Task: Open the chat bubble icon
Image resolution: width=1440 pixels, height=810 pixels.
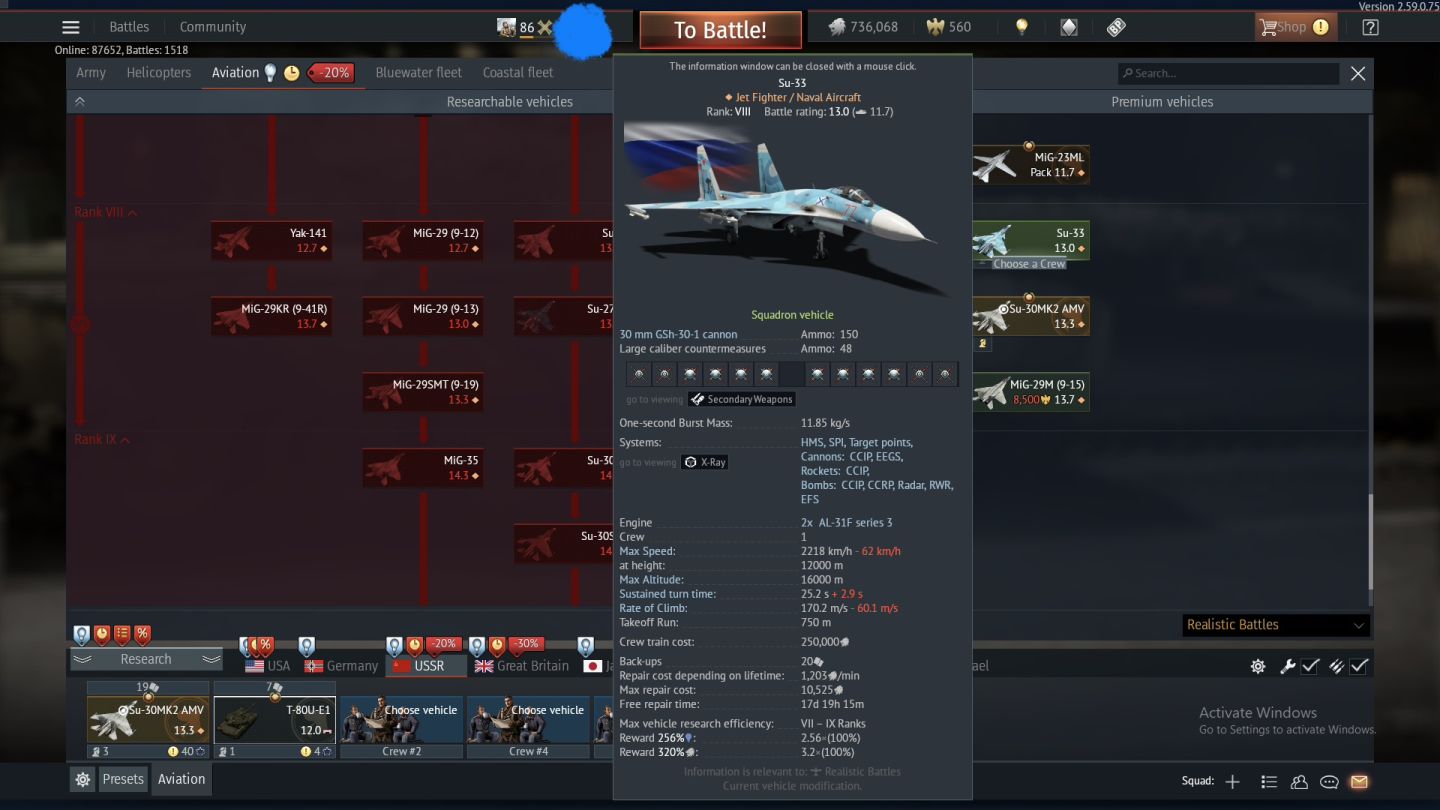Action: coord(1329,781)
